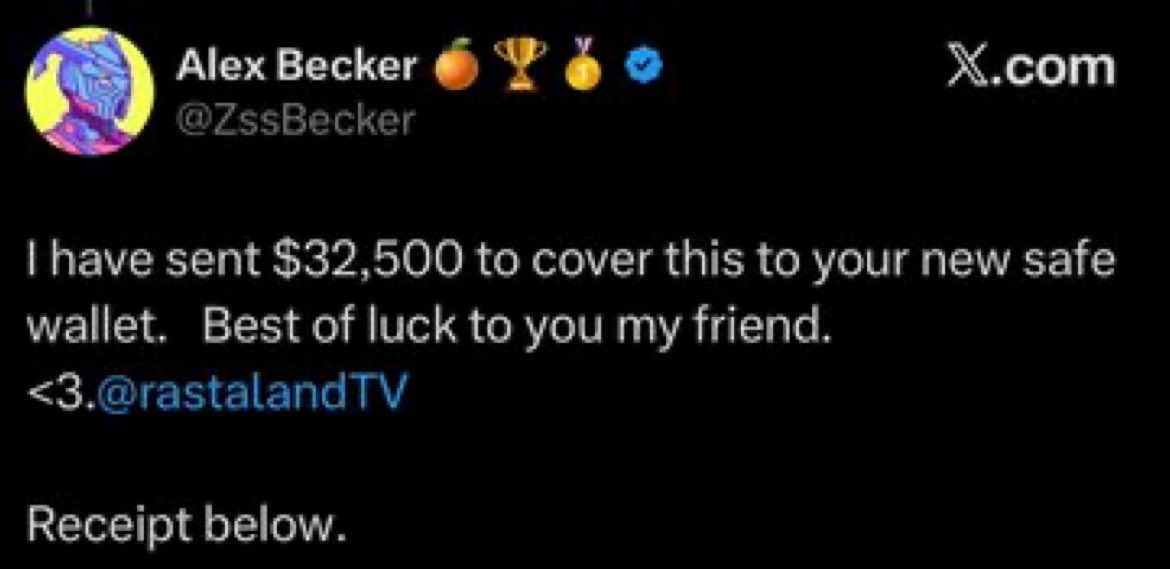1170x569 pixels.
Task: Open Alex Becker's profile avatar
Action: click(x=90, y=91)
